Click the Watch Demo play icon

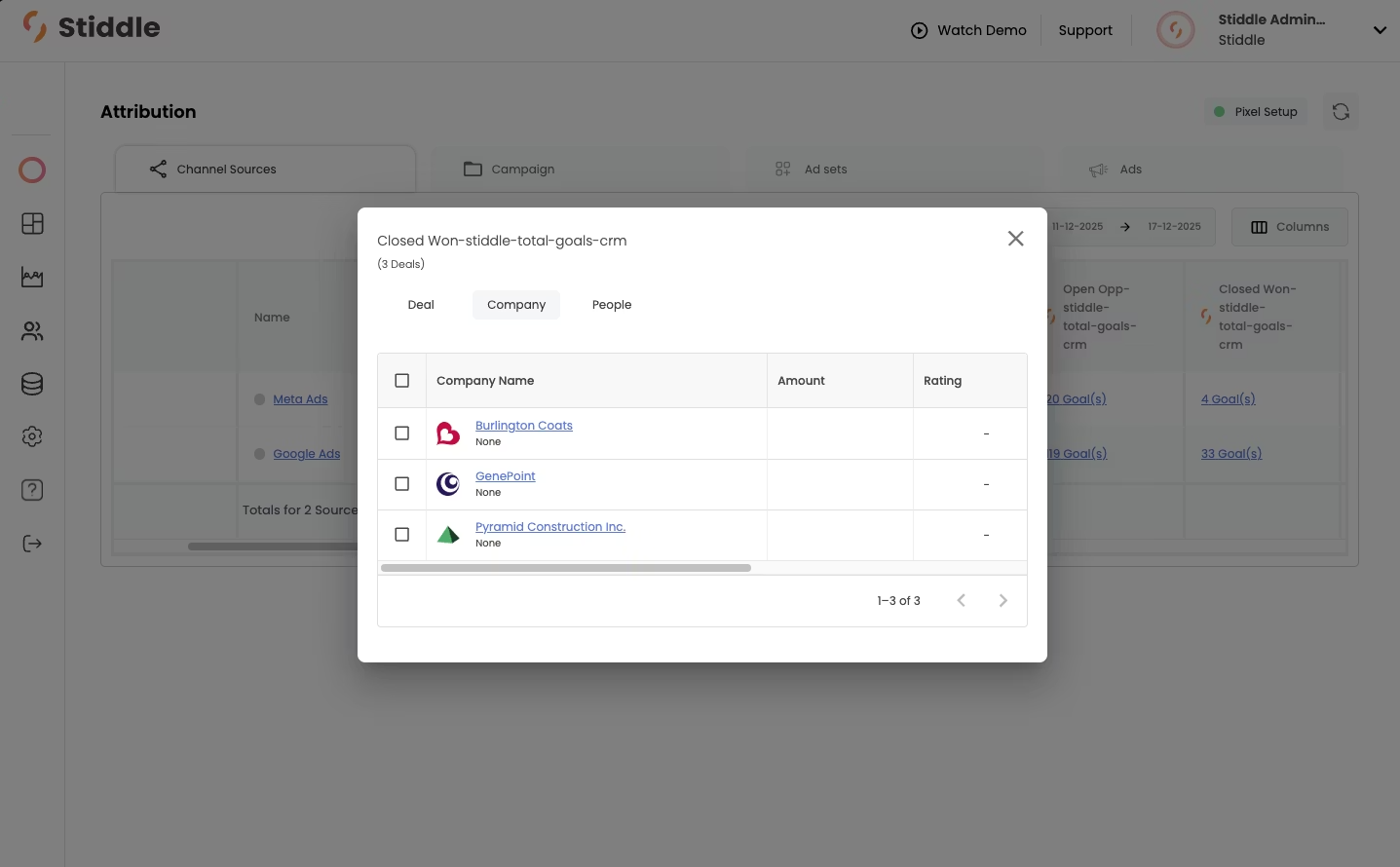[919, 30]
